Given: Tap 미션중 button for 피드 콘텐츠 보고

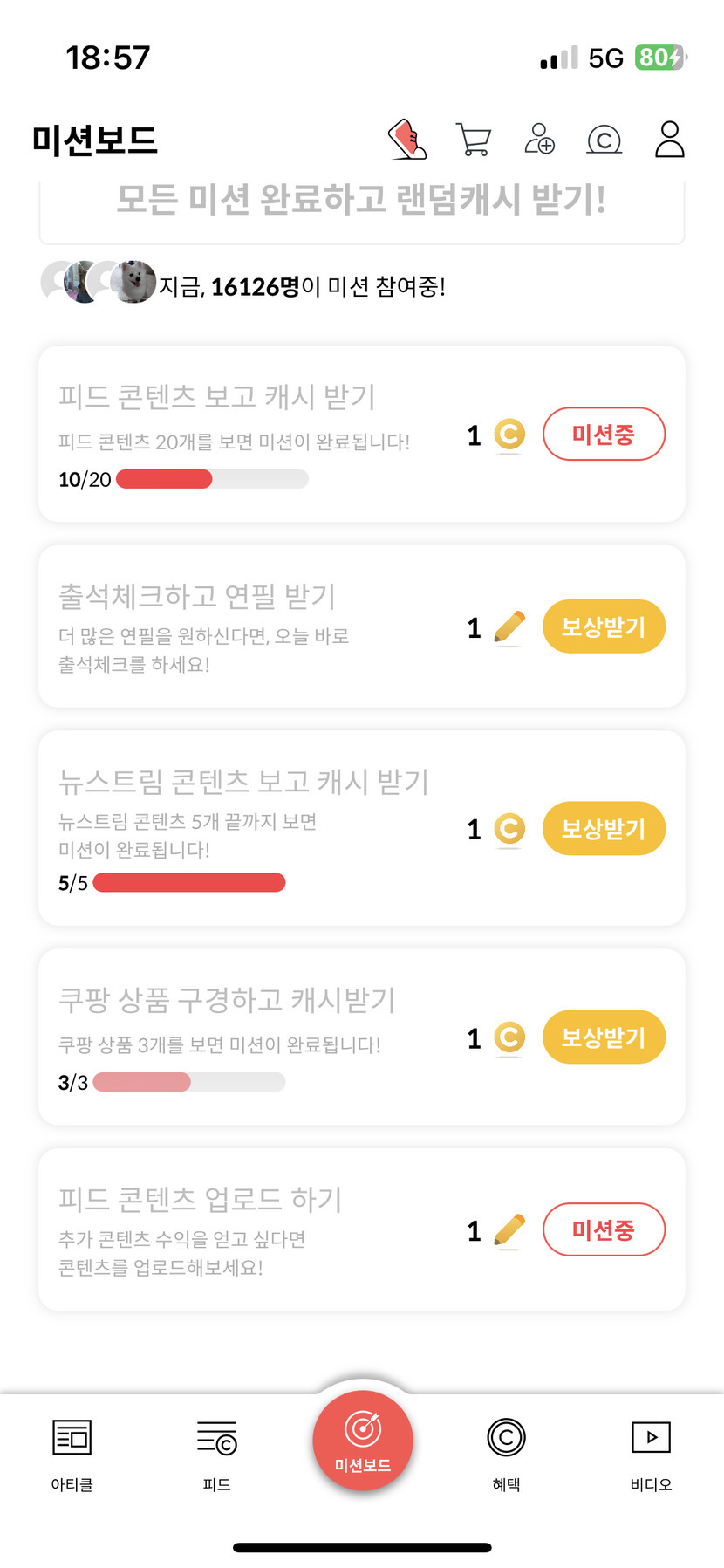Looking at the screenshot, I should [x=604, y=434].
